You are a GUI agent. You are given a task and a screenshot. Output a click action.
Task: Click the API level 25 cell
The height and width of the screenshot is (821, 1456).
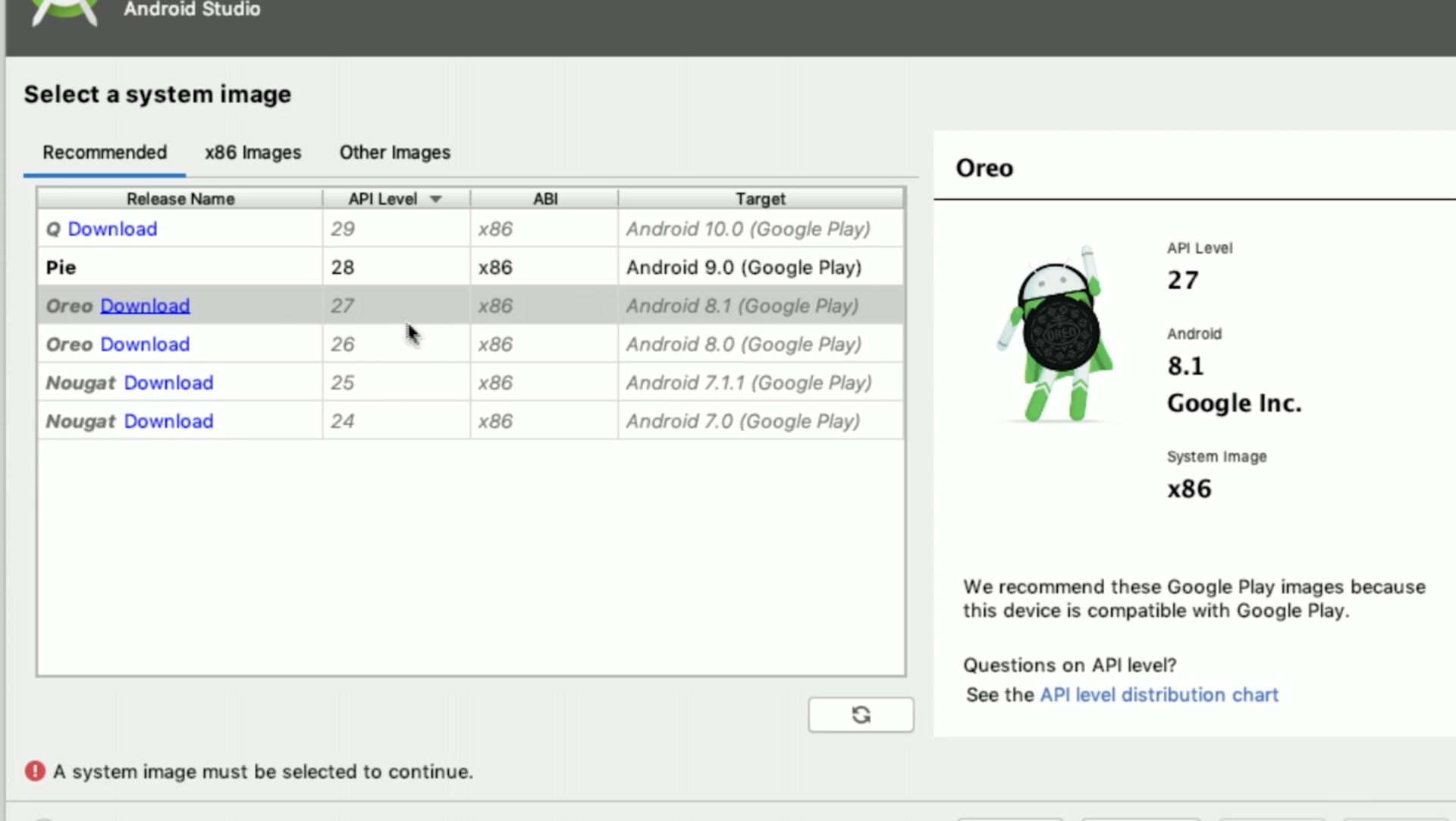pyautogui.click(x=397, y=382)
